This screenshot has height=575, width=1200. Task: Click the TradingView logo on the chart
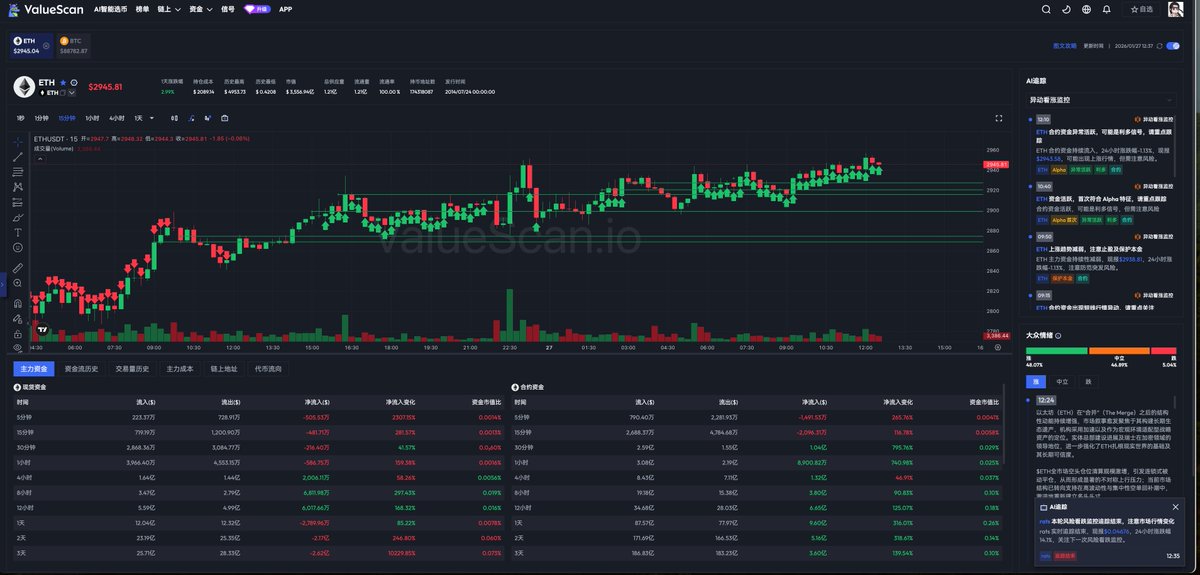(x=43, y=328)
